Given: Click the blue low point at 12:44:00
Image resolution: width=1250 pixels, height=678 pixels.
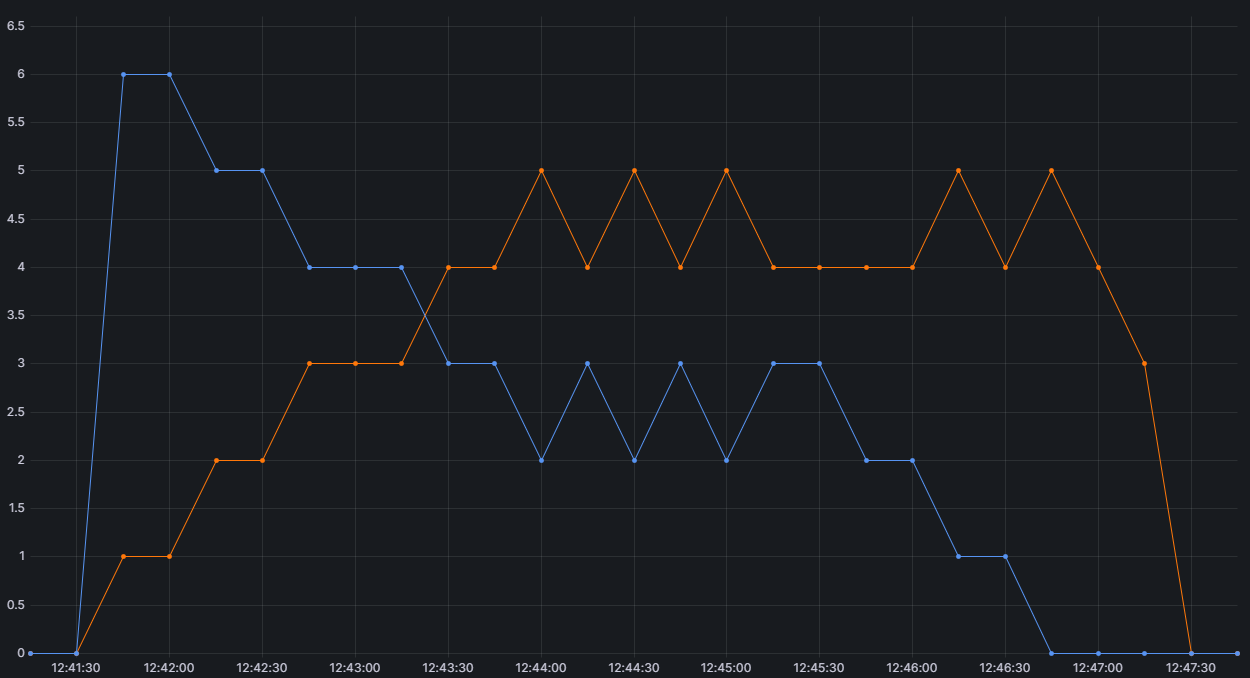Looking at the screenshot, I should [541, 460].
